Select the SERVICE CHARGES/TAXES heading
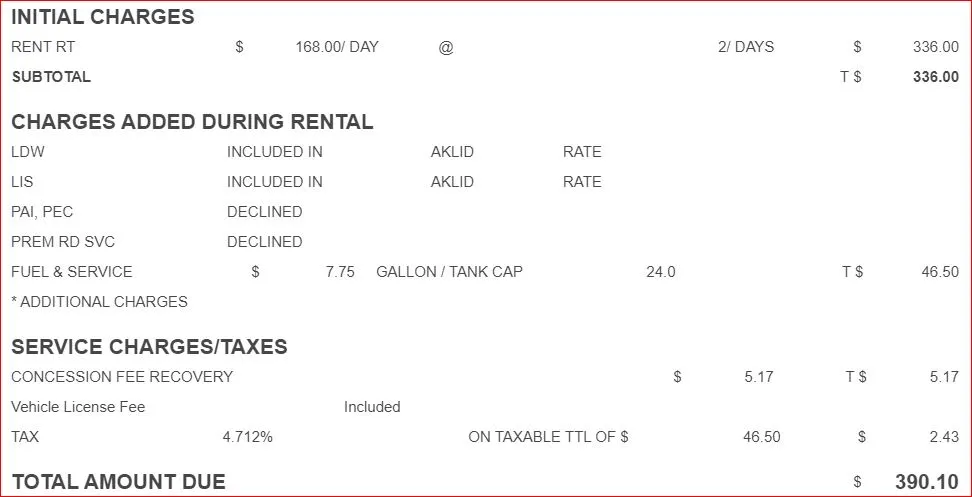Image resolution: width=972 pixels, height=497 pixels. (149, 347)
